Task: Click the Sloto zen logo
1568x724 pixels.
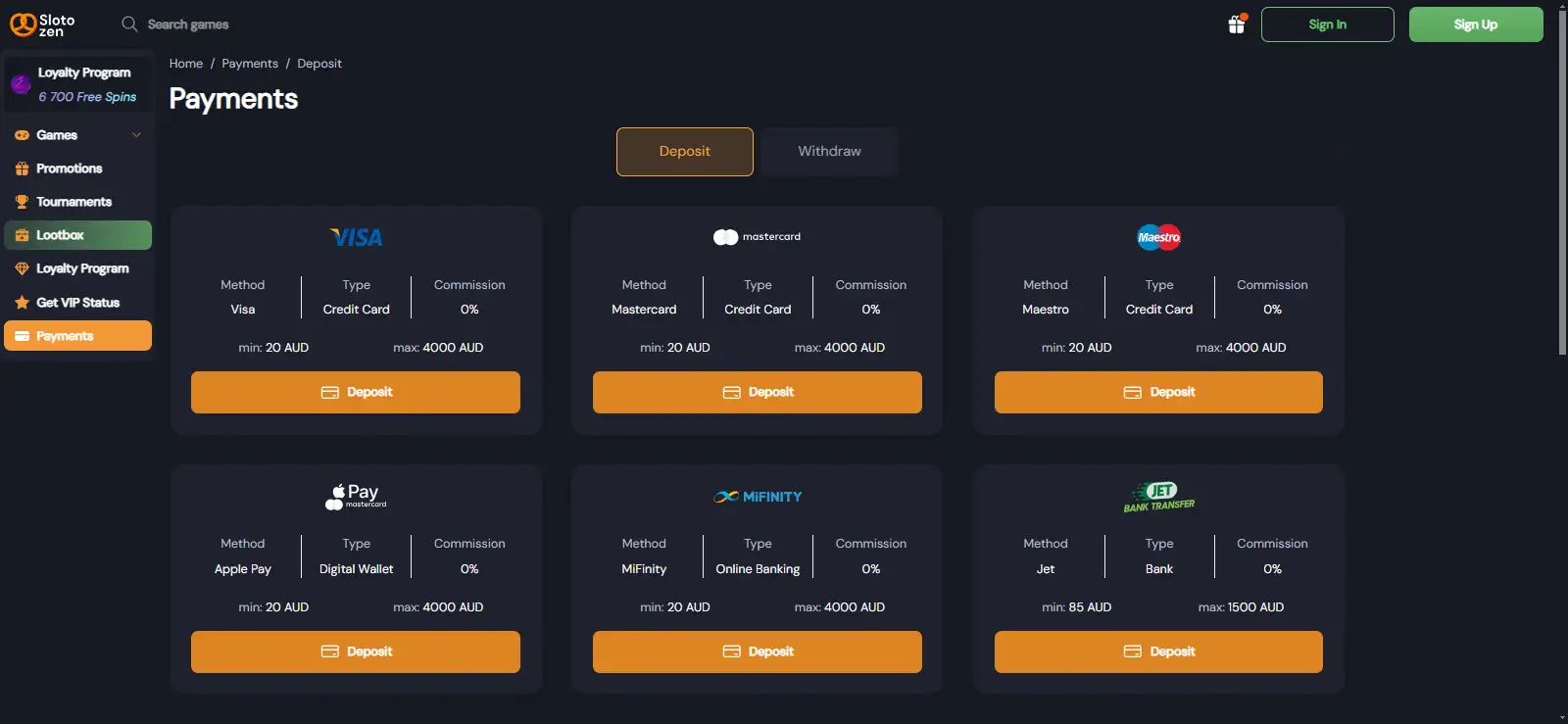Action: 42,24
